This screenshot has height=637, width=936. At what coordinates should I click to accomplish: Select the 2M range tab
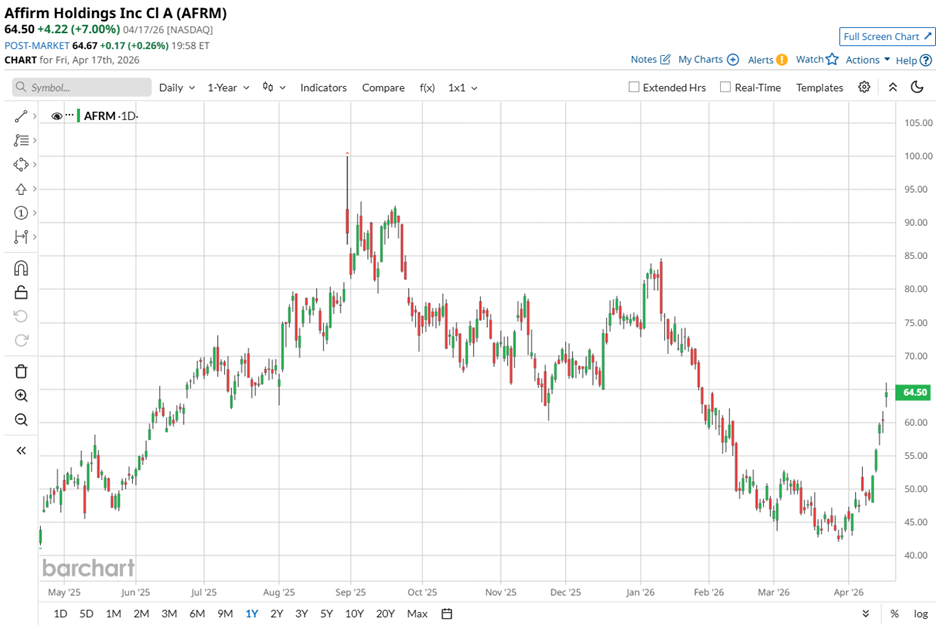tap(141, 614)
